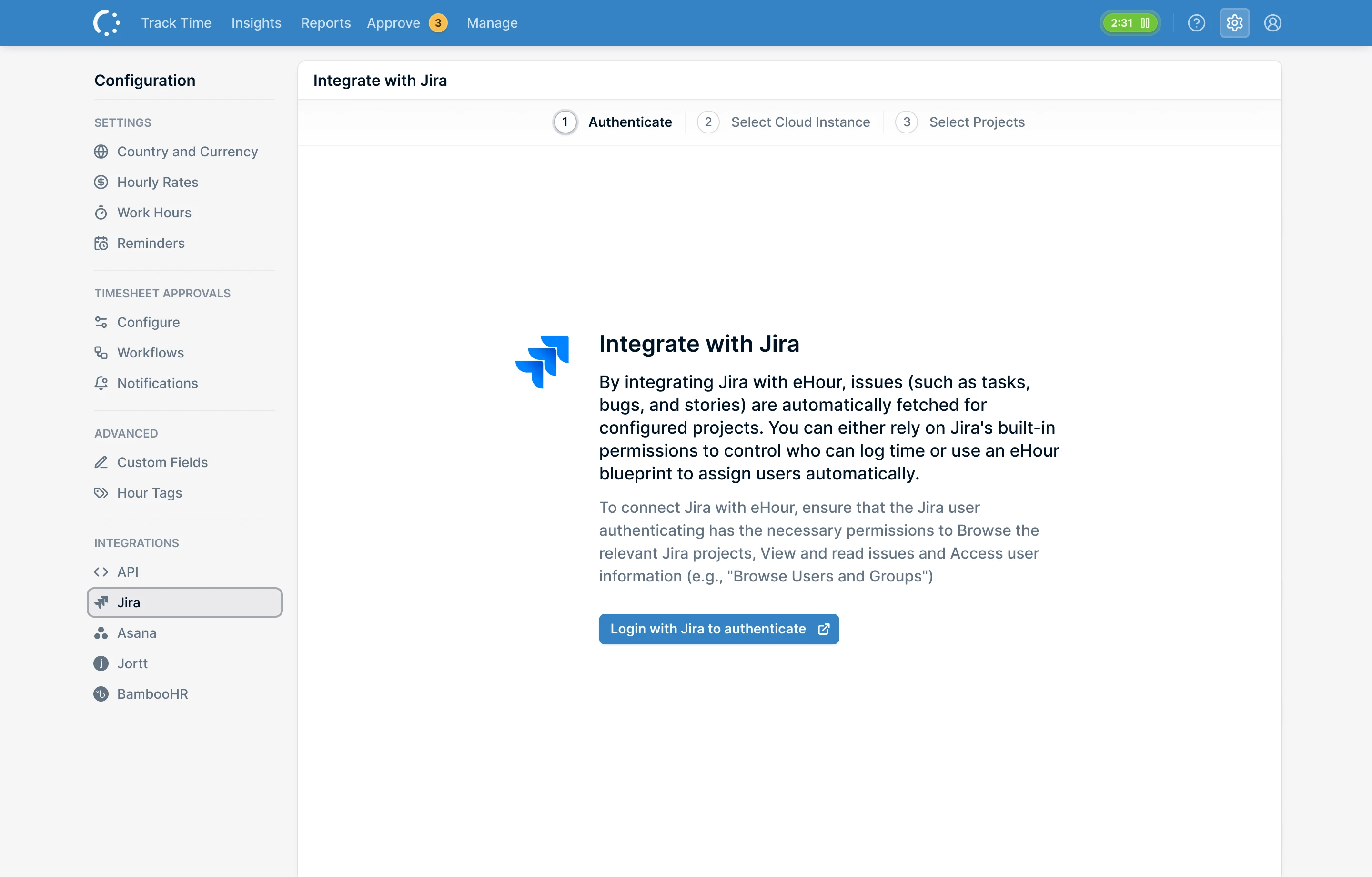Select step 3 Select Projects
1372x877 pixels.
960,122
